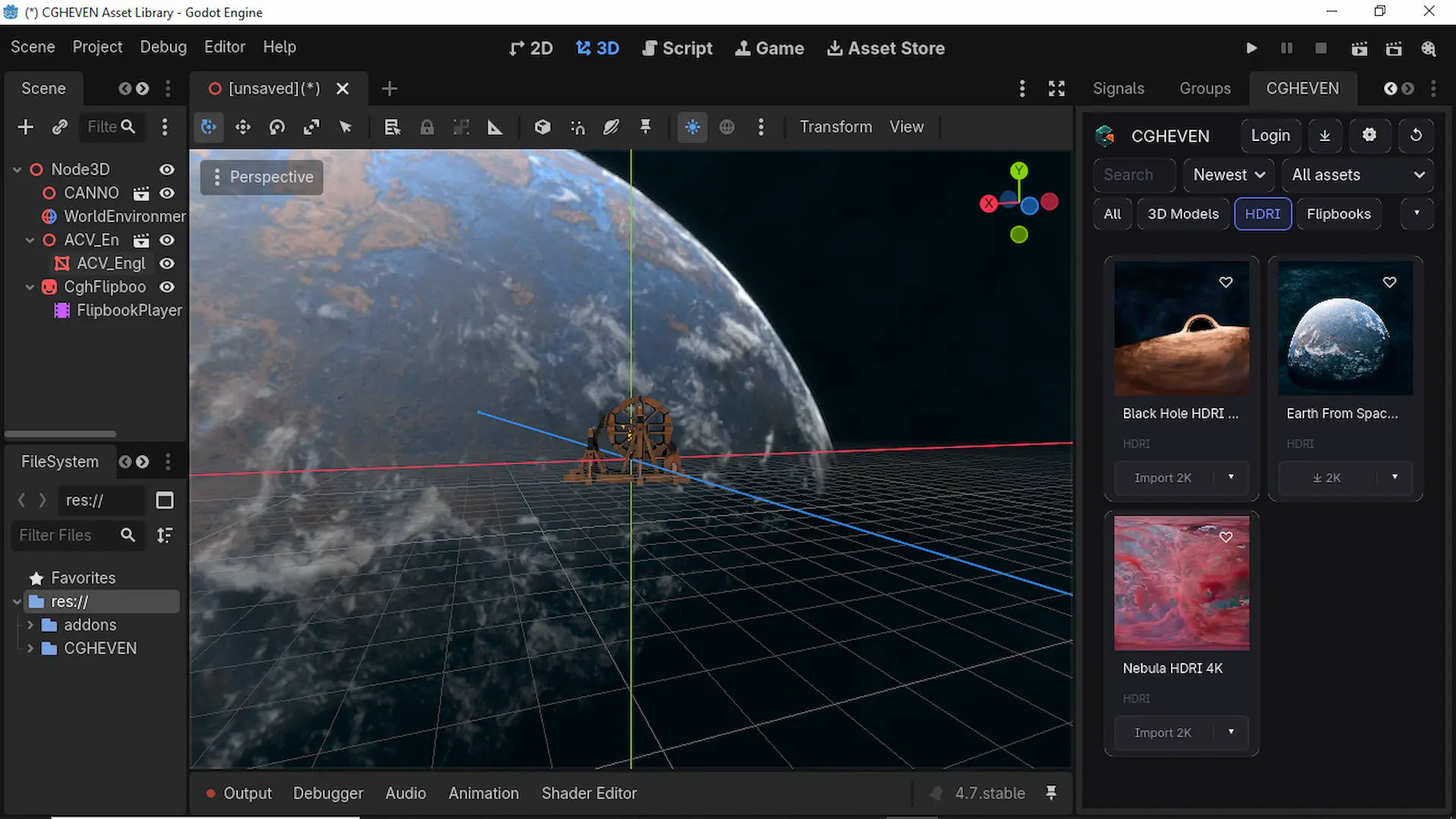The height and width of the screenshot is (819, 1456).
Task: Toggle split filesystem panel view icon
Action: click(165, 500)
